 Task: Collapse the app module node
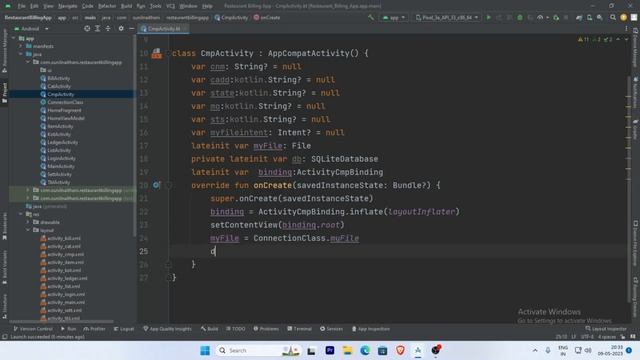14,38
